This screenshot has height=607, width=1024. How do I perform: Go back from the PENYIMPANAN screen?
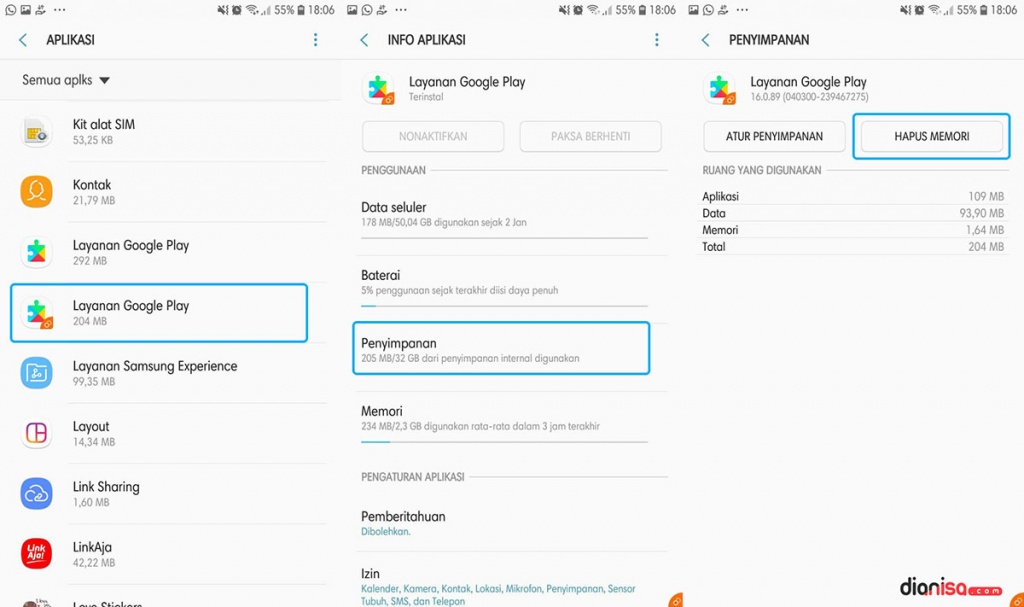pos(706,41)
